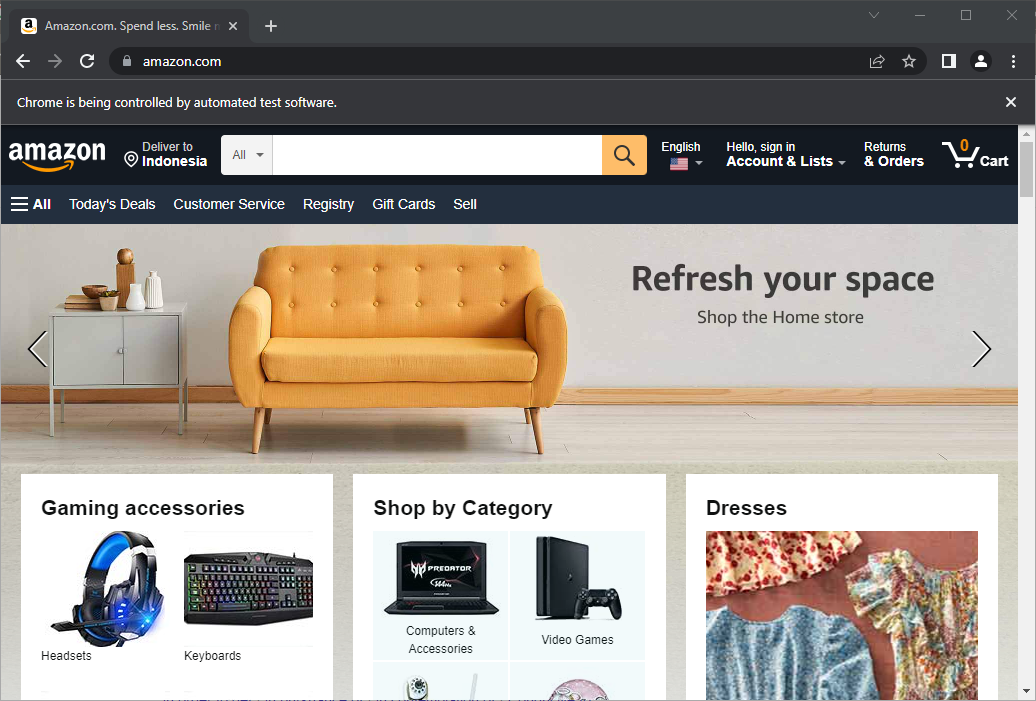Open the Gift Cards nav item
1036x701 pixels.
click(404, 204)
